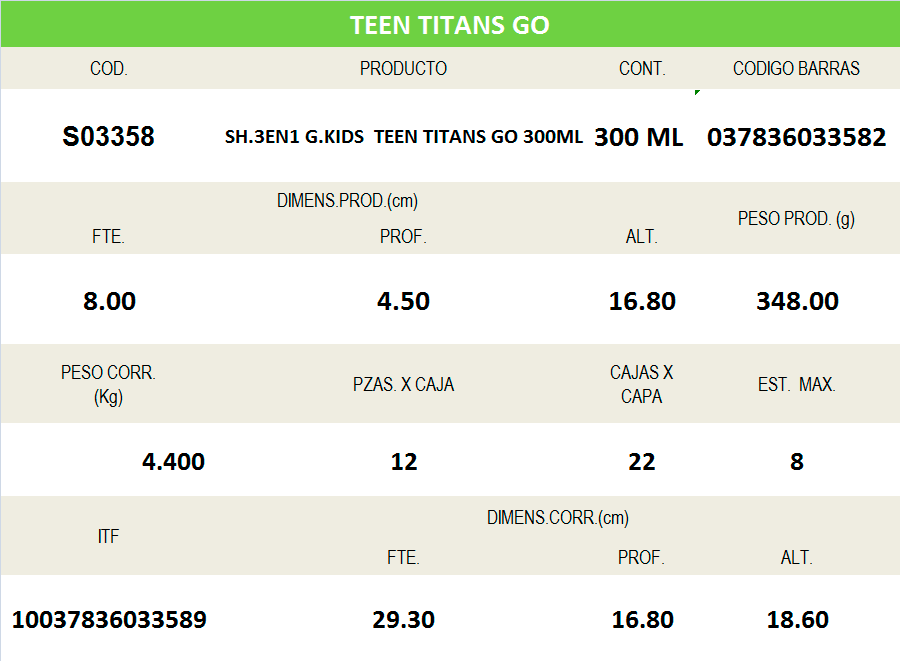The width and height of the screenshot is (900, 661).
Task: Click the PESO CORR. (Kg) header cell
Action: tap(108, 385)
